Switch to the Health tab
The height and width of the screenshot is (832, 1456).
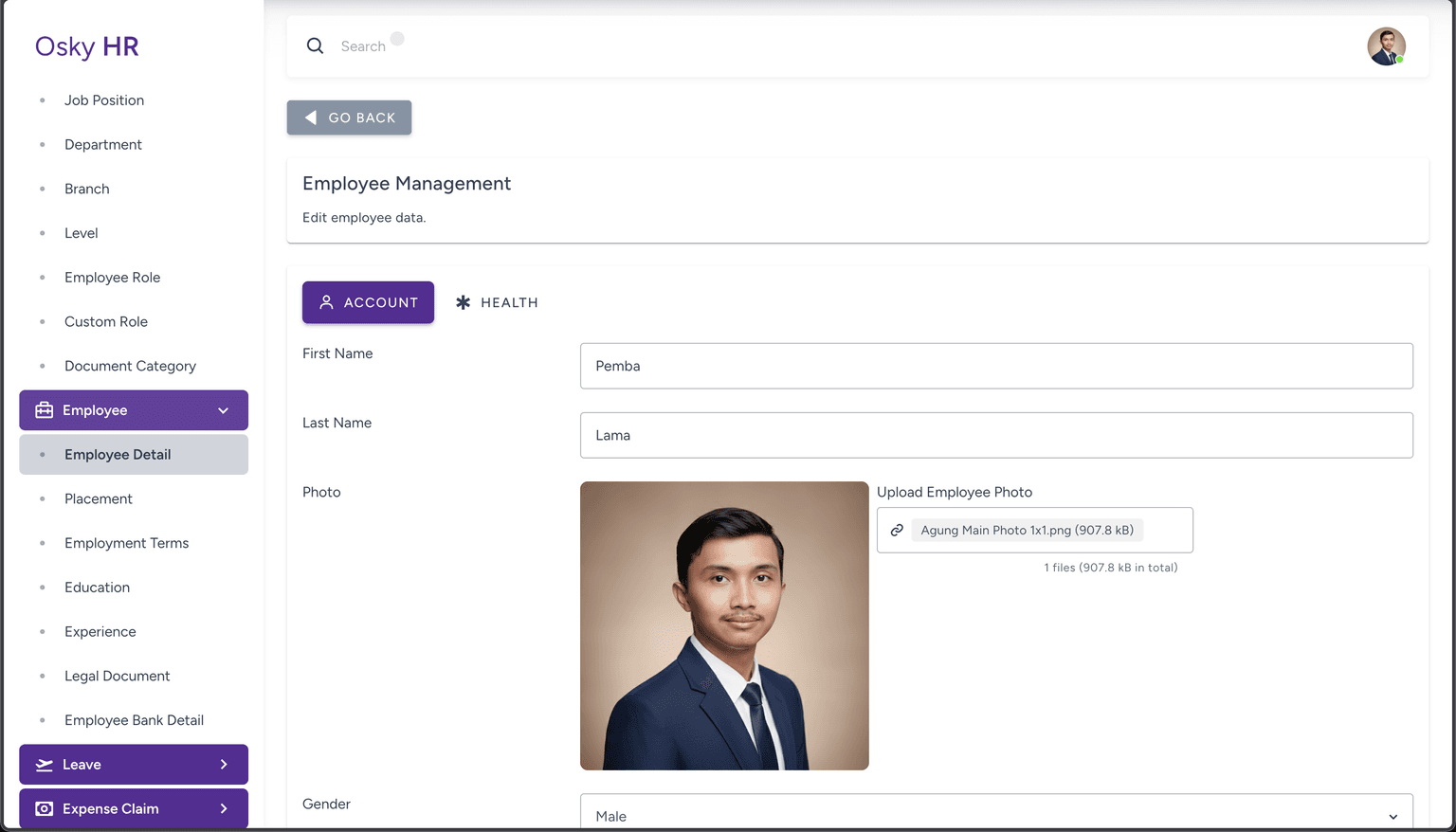click(498, 302)
